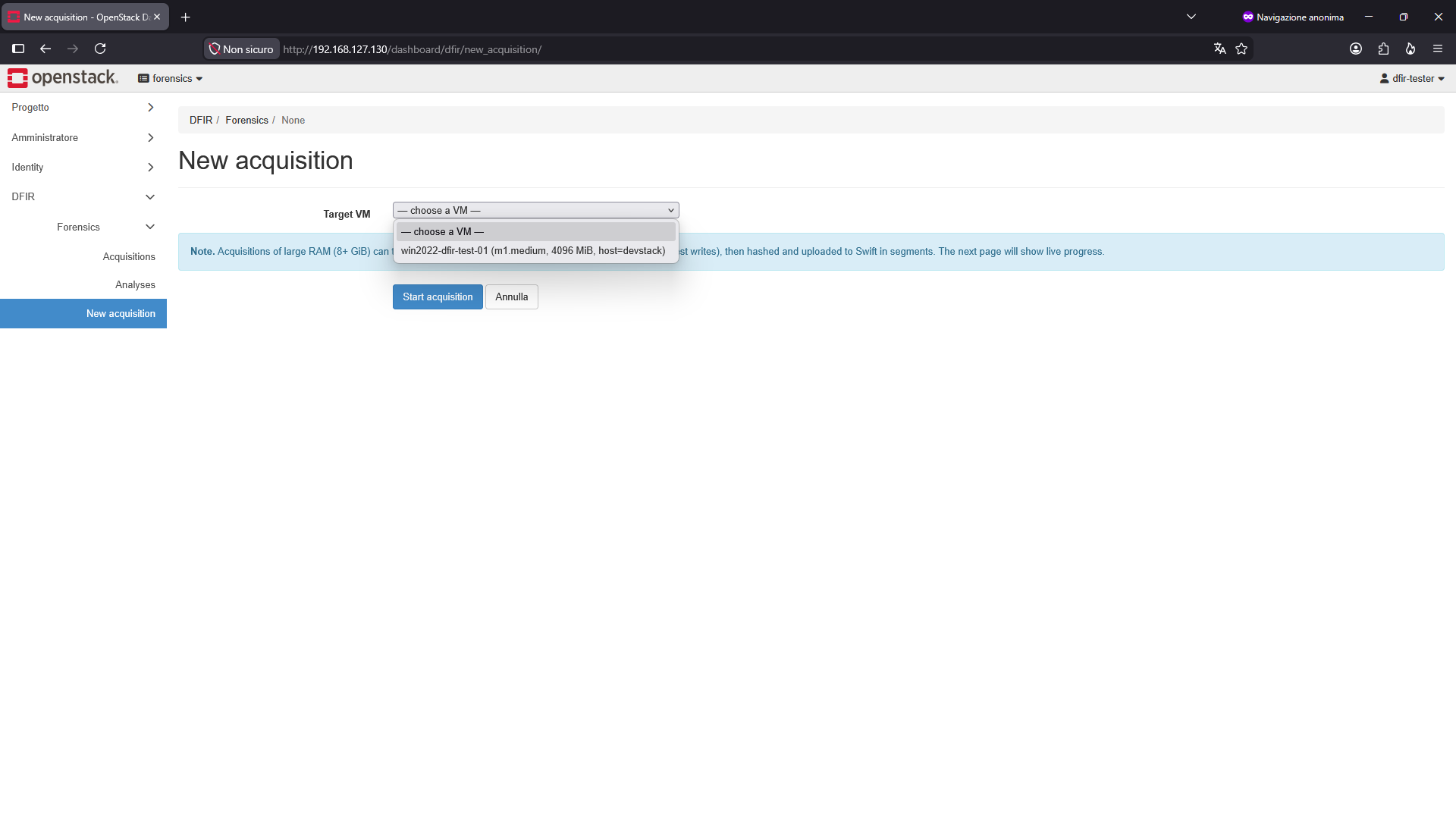Open Analyses in the sidebar
Viewport: 1456px width, 819px height.
click(x=135, y=284)
